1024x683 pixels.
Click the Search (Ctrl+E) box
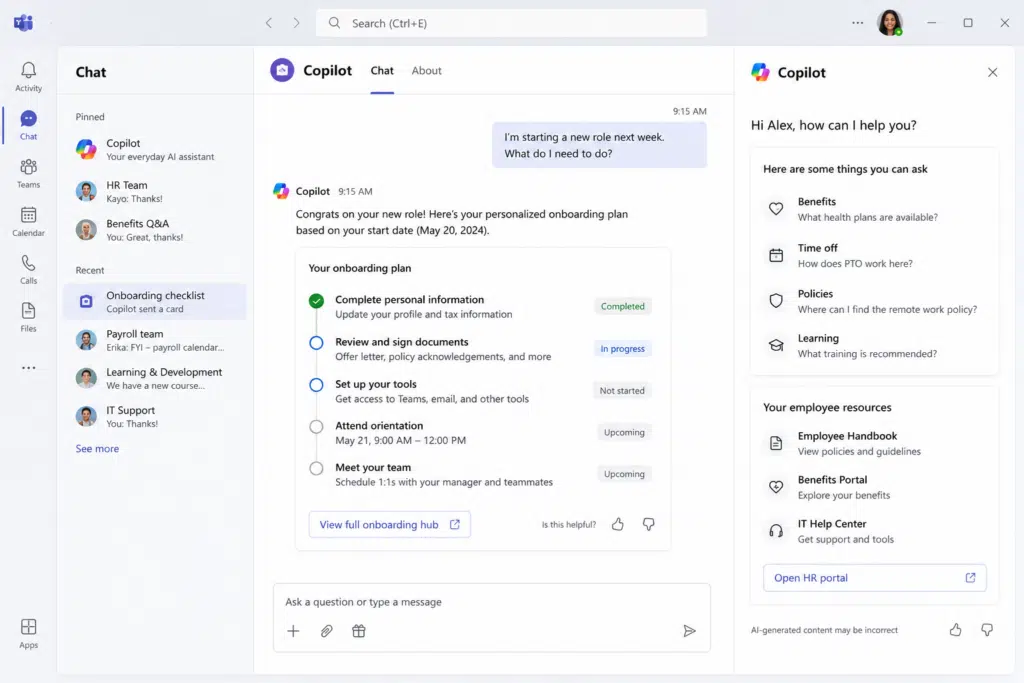tap(511, 23)
